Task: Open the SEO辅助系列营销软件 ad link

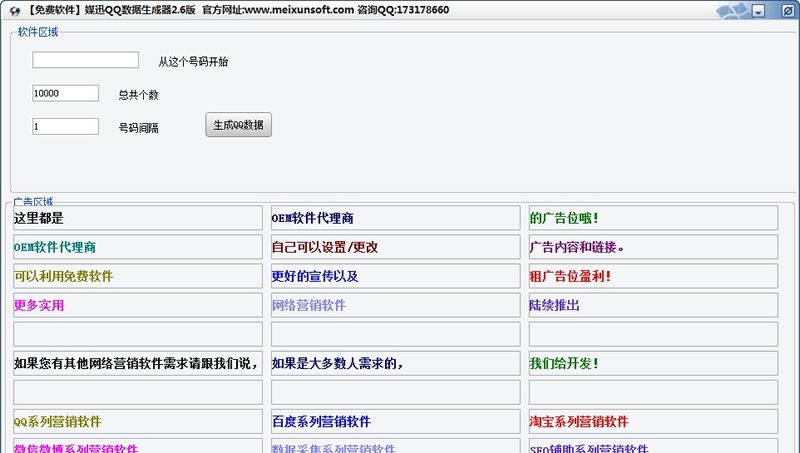Action: pos(654,446)
